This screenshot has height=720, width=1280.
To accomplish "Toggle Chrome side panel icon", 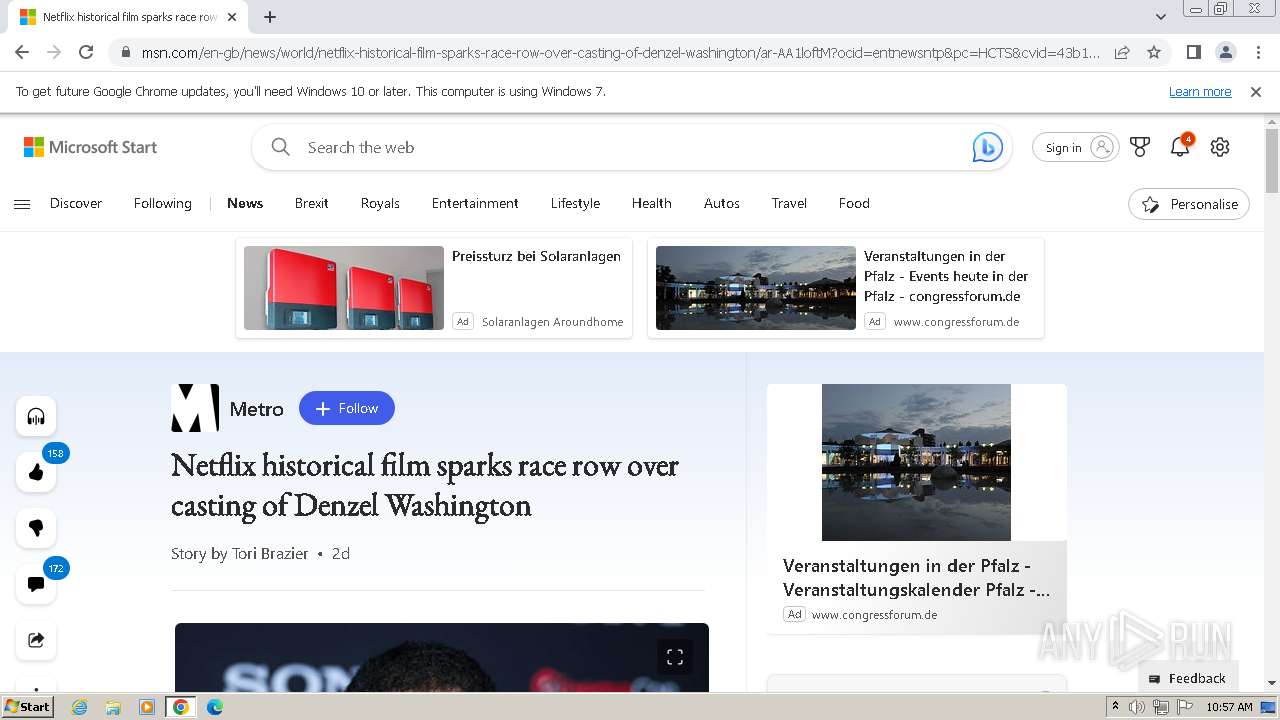I will click(1193, 52).
